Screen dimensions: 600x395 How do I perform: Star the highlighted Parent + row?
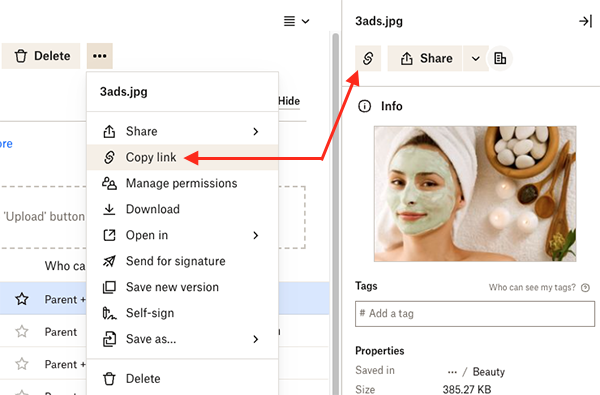[x=22, y=299]
